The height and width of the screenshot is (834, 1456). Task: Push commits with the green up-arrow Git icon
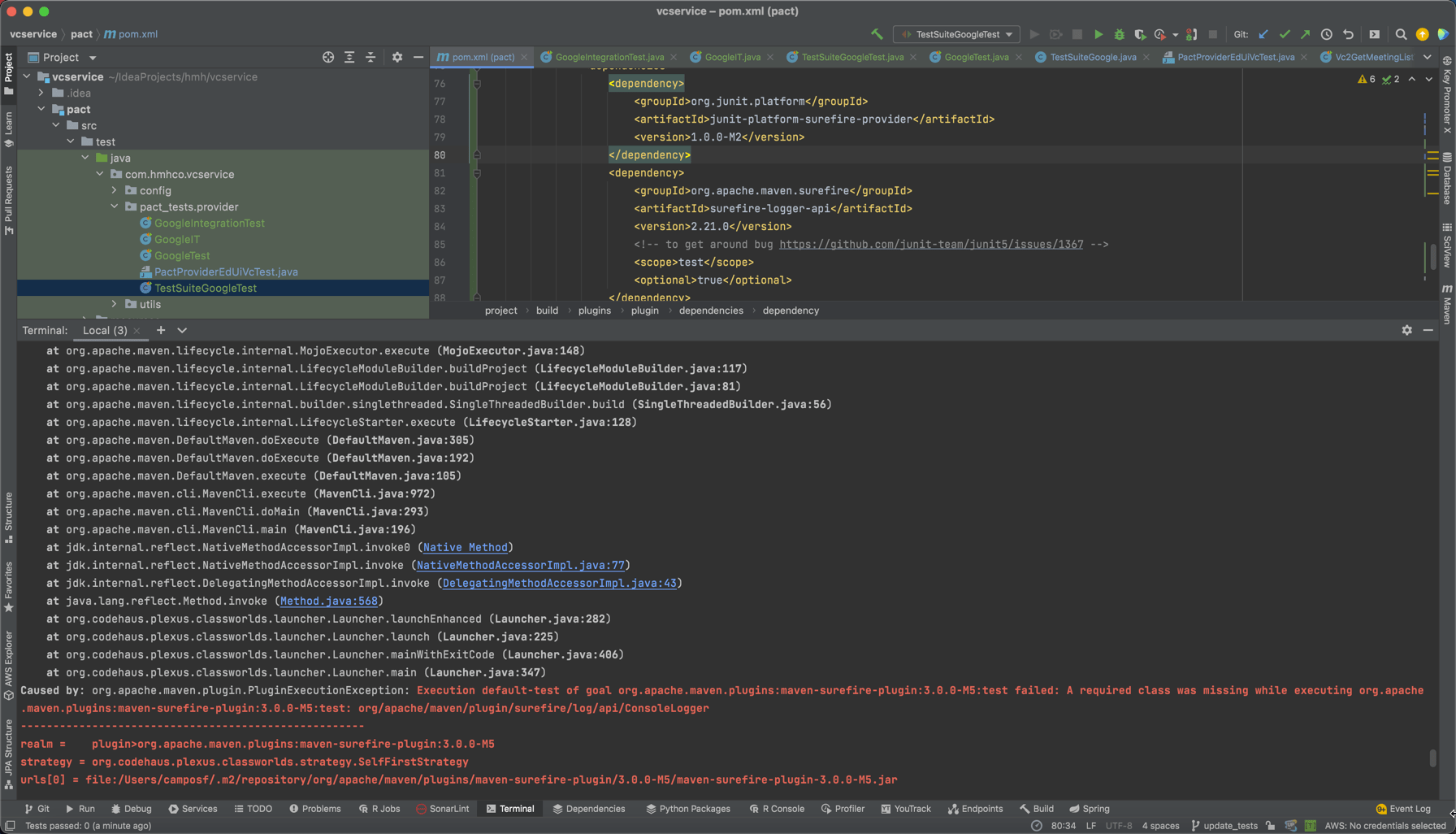coord(1305,34)
